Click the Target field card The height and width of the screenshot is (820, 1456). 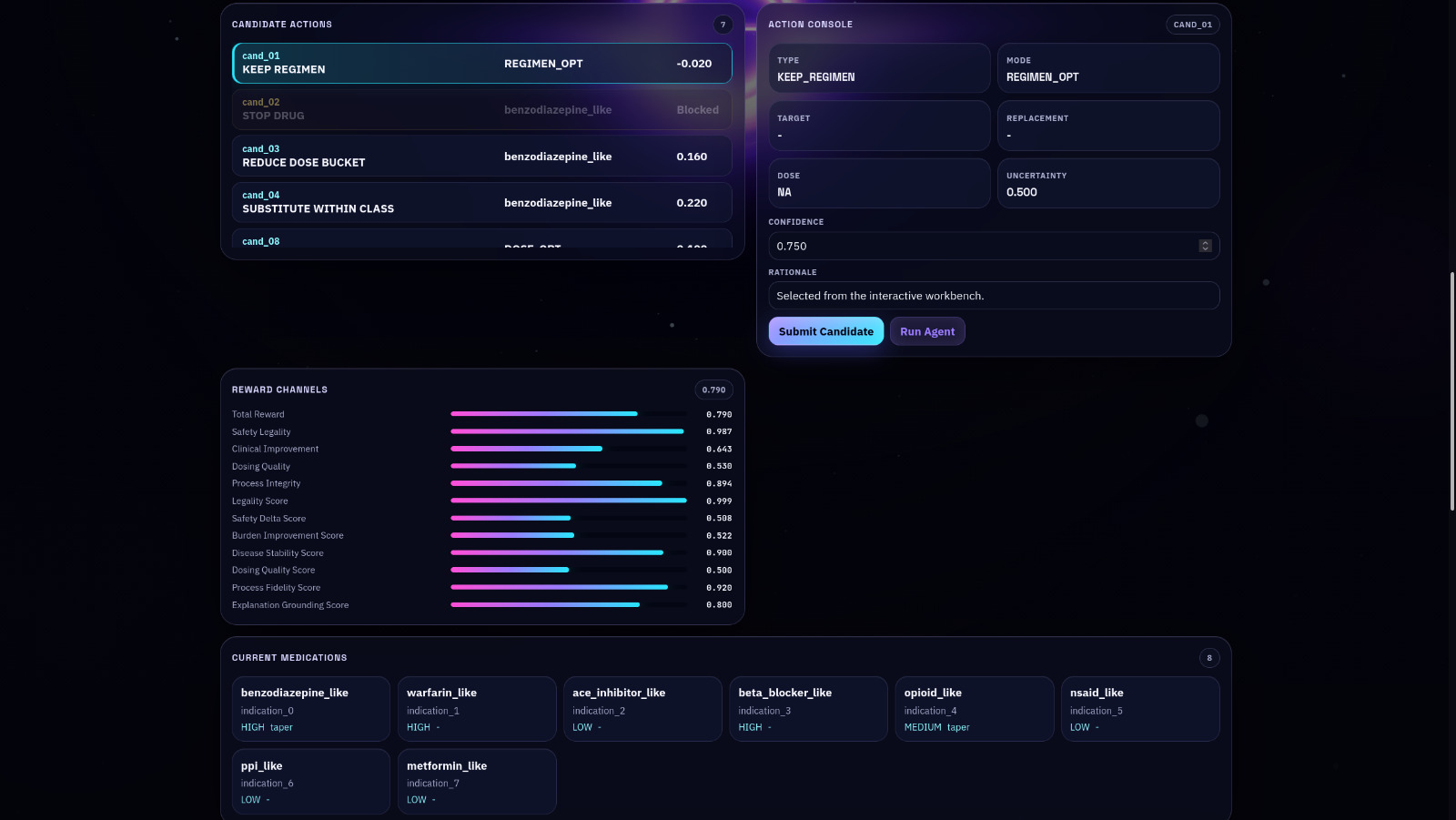pyautogui.click(x=879, y=126)
